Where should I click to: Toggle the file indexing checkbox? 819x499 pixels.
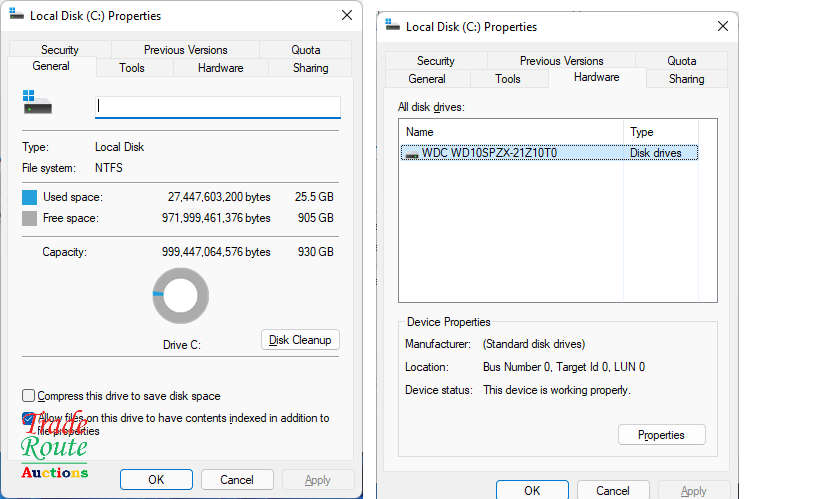click(29, 418)
